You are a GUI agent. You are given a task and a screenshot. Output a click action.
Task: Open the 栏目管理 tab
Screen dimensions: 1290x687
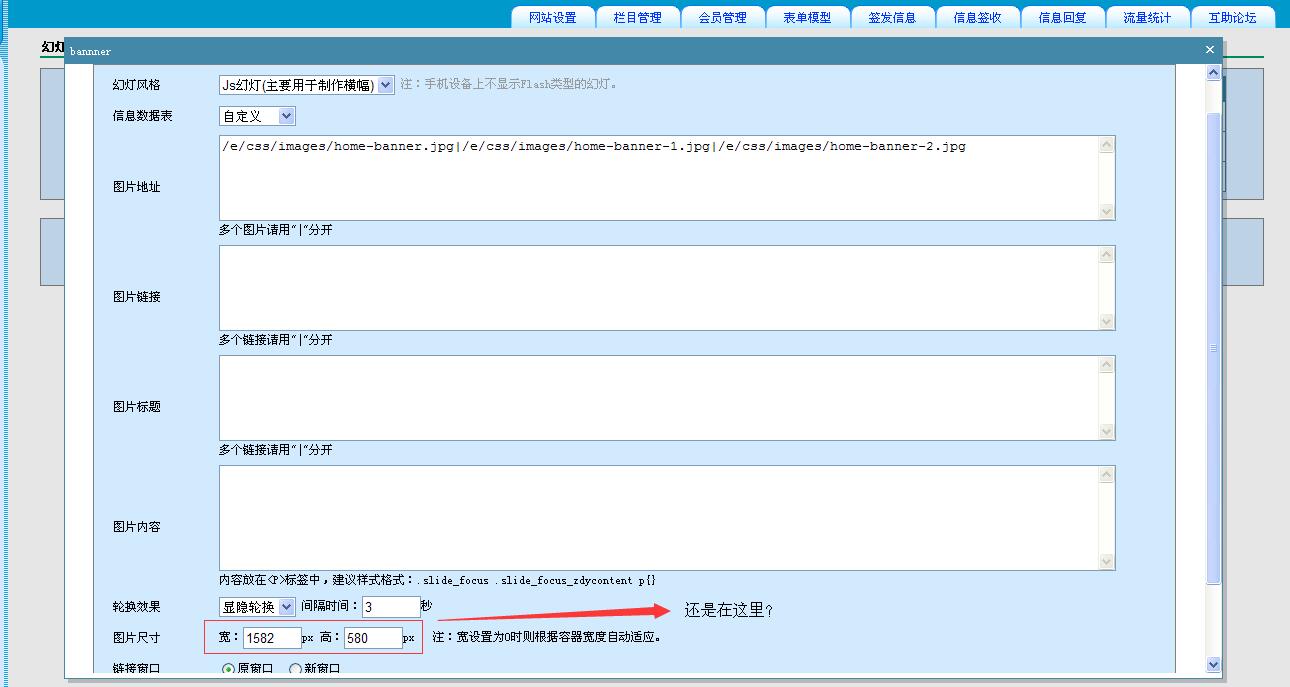point(638,18)
